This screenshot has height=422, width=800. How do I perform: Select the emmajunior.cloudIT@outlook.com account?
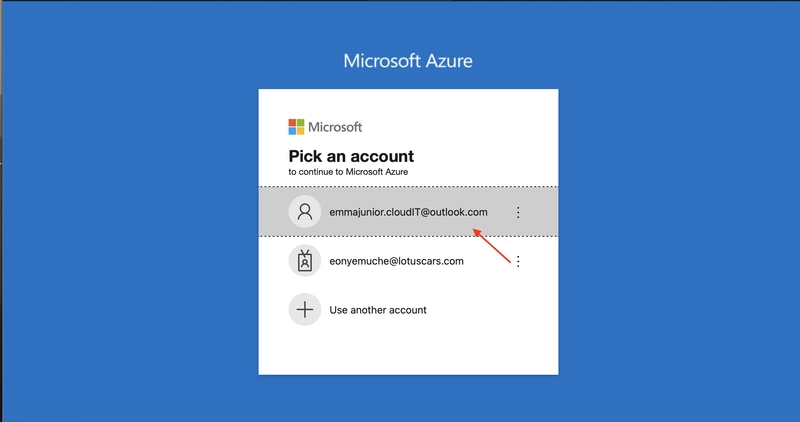pyautogui.click(x=408, y=212)
